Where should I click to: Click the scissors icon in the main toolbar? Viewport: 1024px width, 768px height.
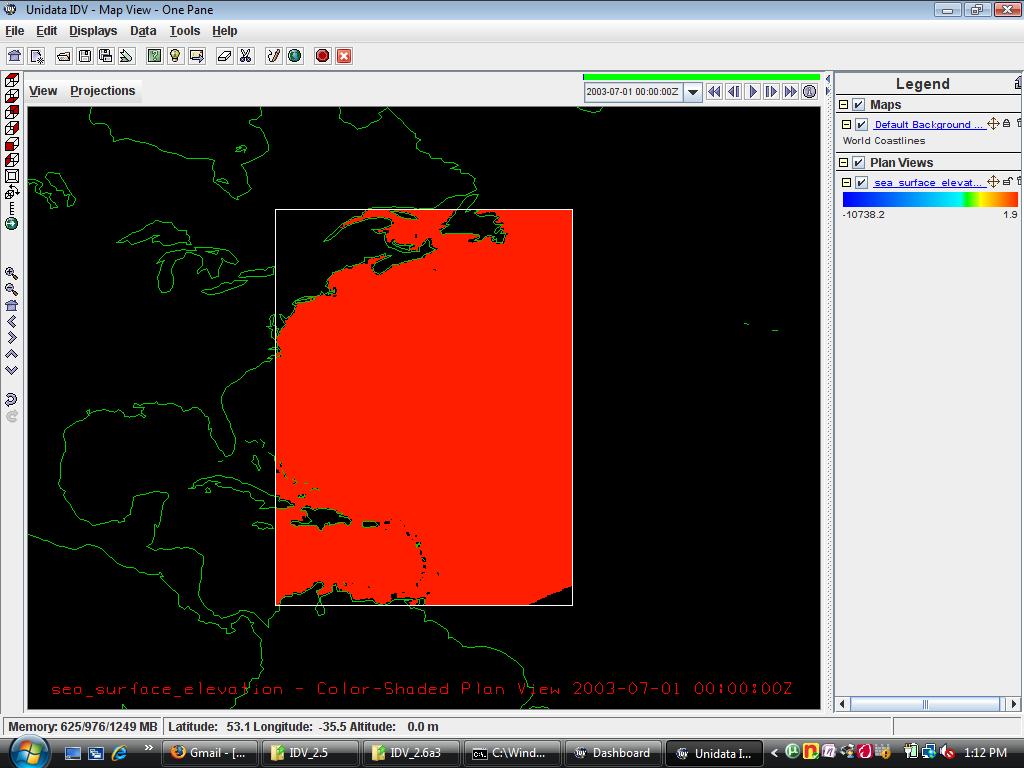pos(245,56)
